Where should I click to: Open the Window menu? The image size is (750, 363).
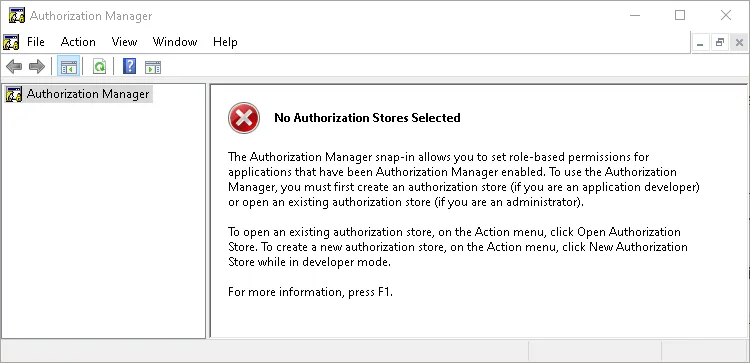175,42
